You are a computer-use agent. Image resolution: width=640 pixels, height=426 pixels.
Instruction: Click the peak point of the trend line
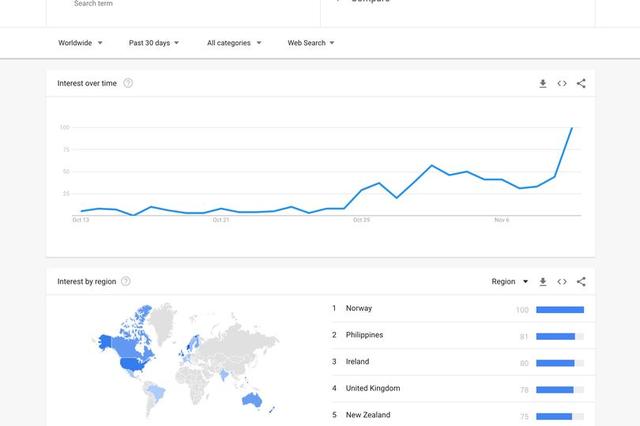click(x=572, y=127)
